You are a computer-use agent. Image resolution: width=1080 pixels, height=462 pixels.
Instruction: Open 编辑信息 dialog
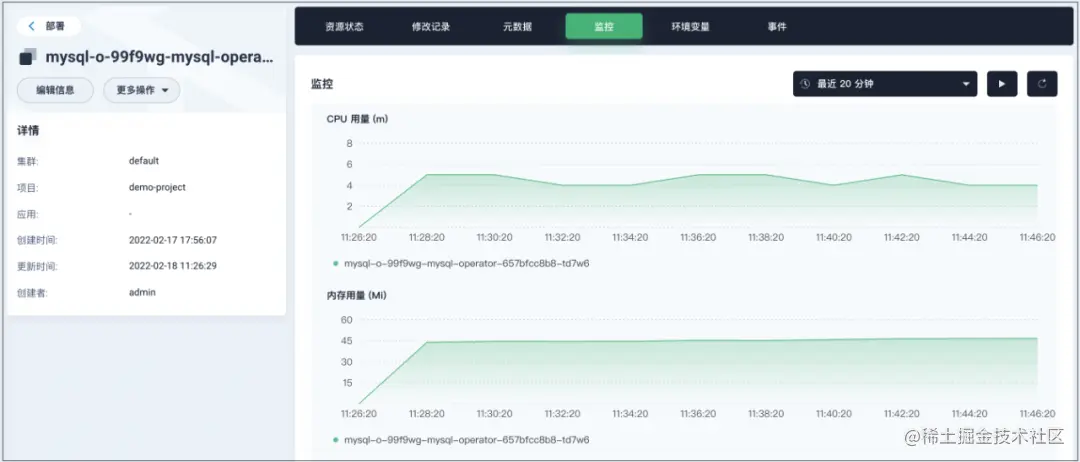point(55,90)
